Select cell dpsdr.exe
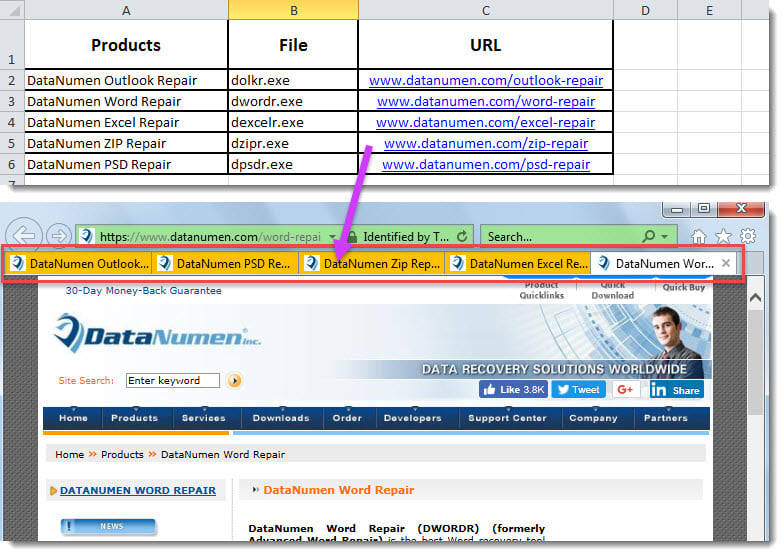784x557 pixels. tap(293, 164)
